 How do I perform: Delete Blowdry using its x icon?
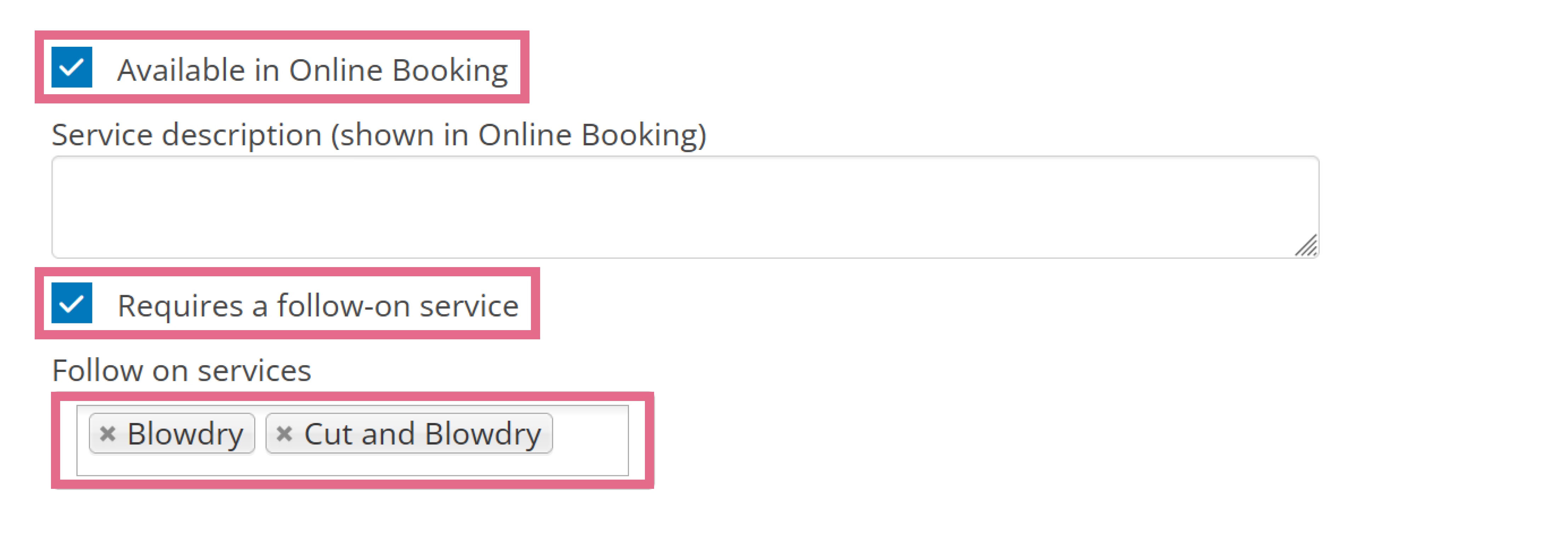pos(108,434)
